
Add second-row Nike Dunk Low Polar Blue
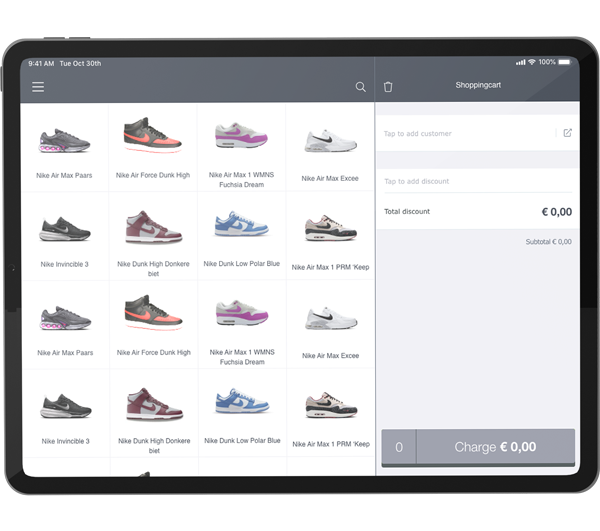click(241, 236)
